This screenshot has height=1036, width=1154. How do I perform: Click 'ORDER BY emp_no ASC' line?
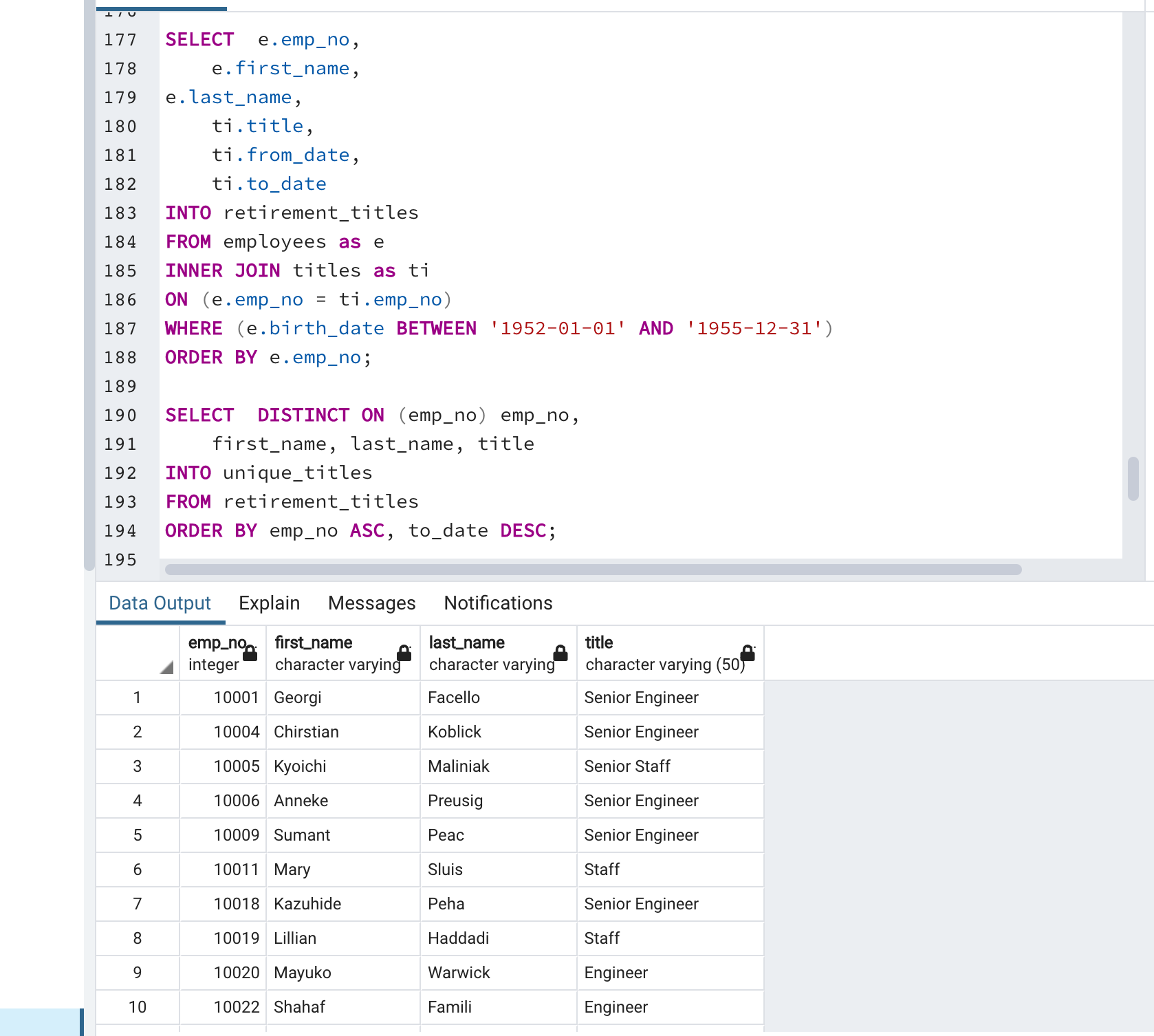360,531
